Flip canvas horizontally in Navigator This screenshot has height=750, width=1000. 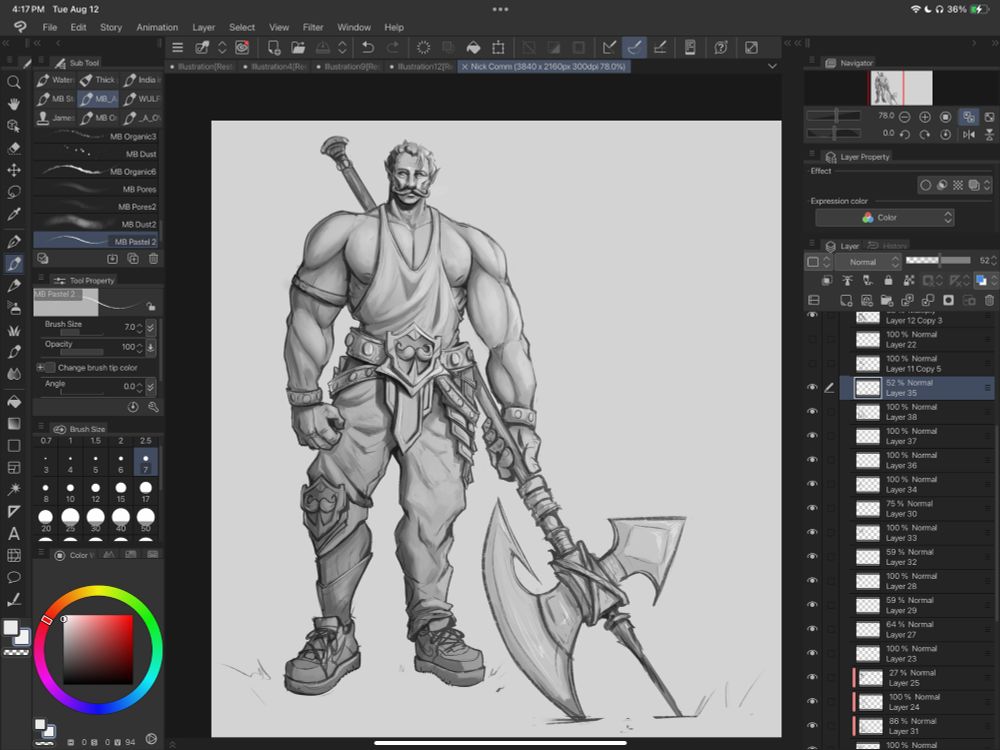969,133
